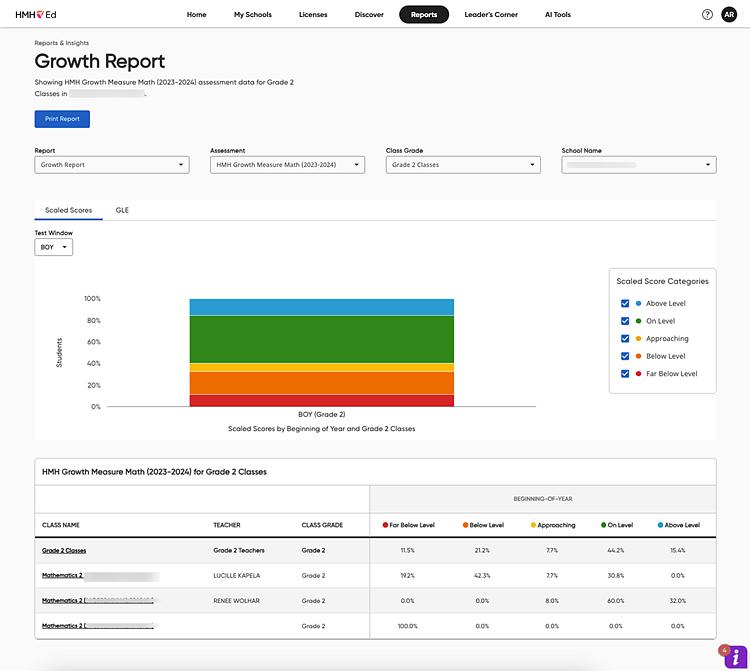Click the On Level column header
The image size is (750, 671).
(x=617, y=525)
